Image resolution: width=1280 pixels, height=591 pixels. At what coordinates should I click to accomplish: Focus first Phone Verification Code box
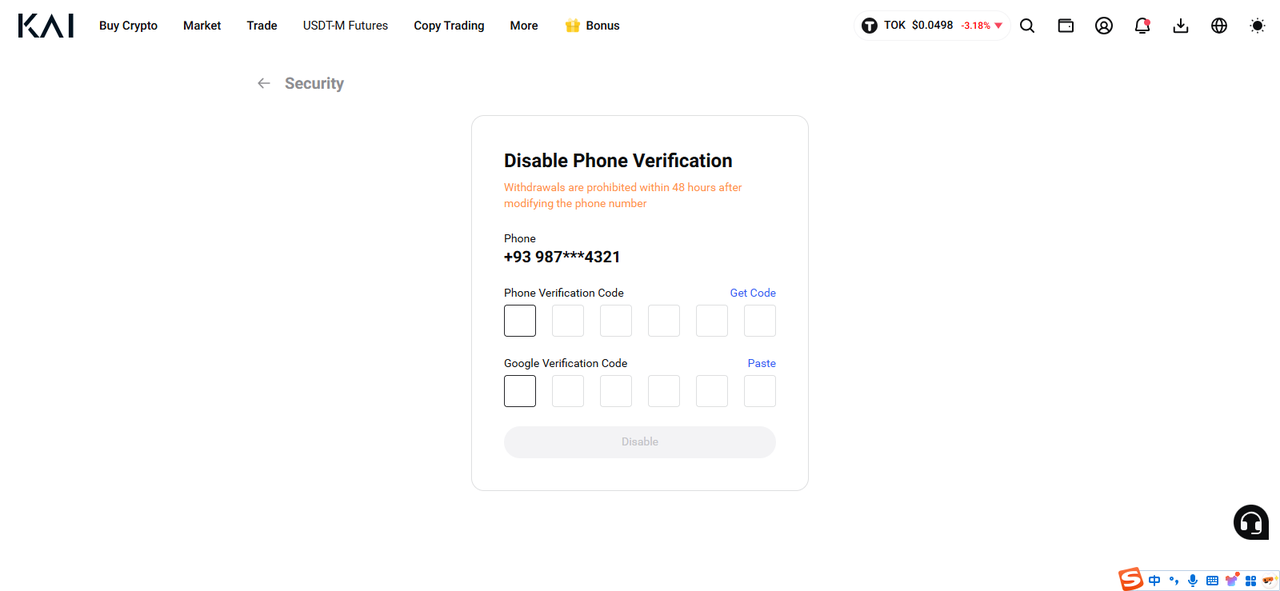pyautogui.click(x=520, y=321)
